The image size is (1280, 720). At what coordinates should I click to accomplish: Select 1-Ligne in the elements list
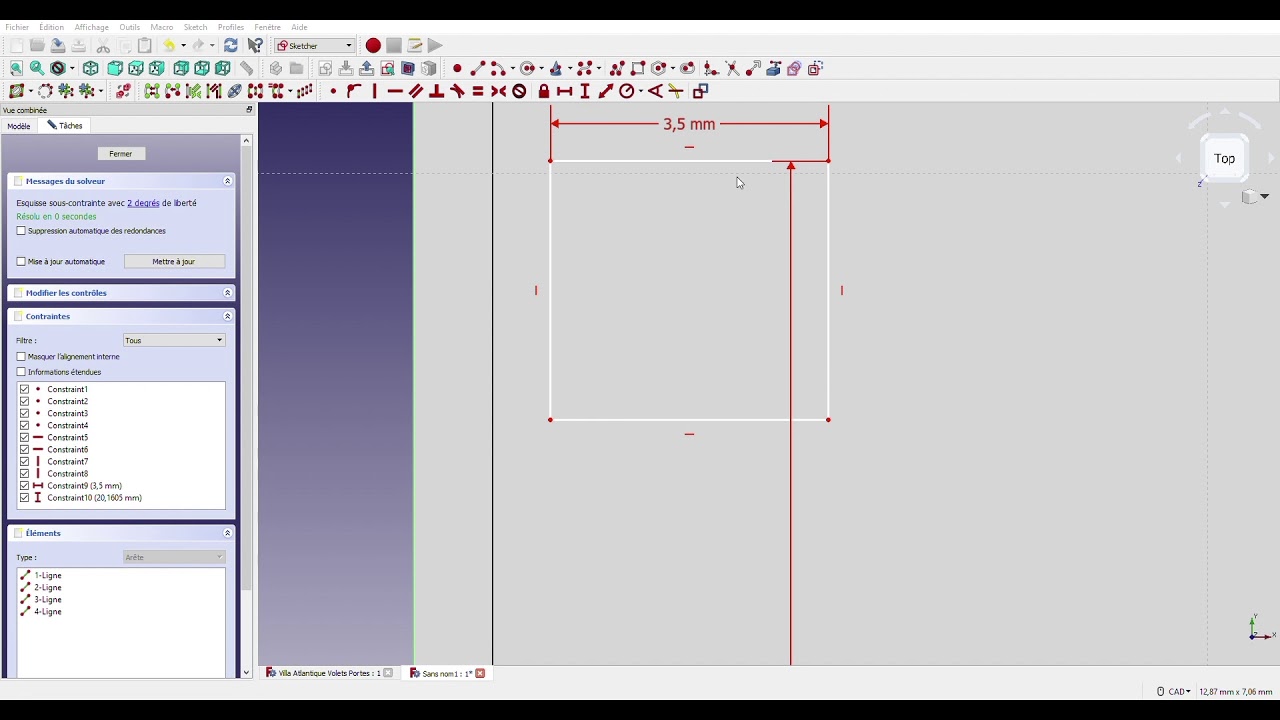tap(48, 576)
